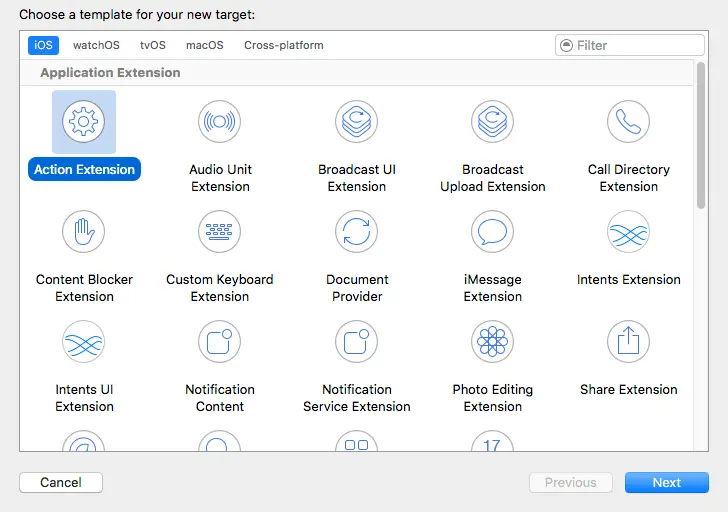Image resolution: width=728 pixels, height=512 pixels.
Task: Pick the Document Provider template icon
Action: 357,232
